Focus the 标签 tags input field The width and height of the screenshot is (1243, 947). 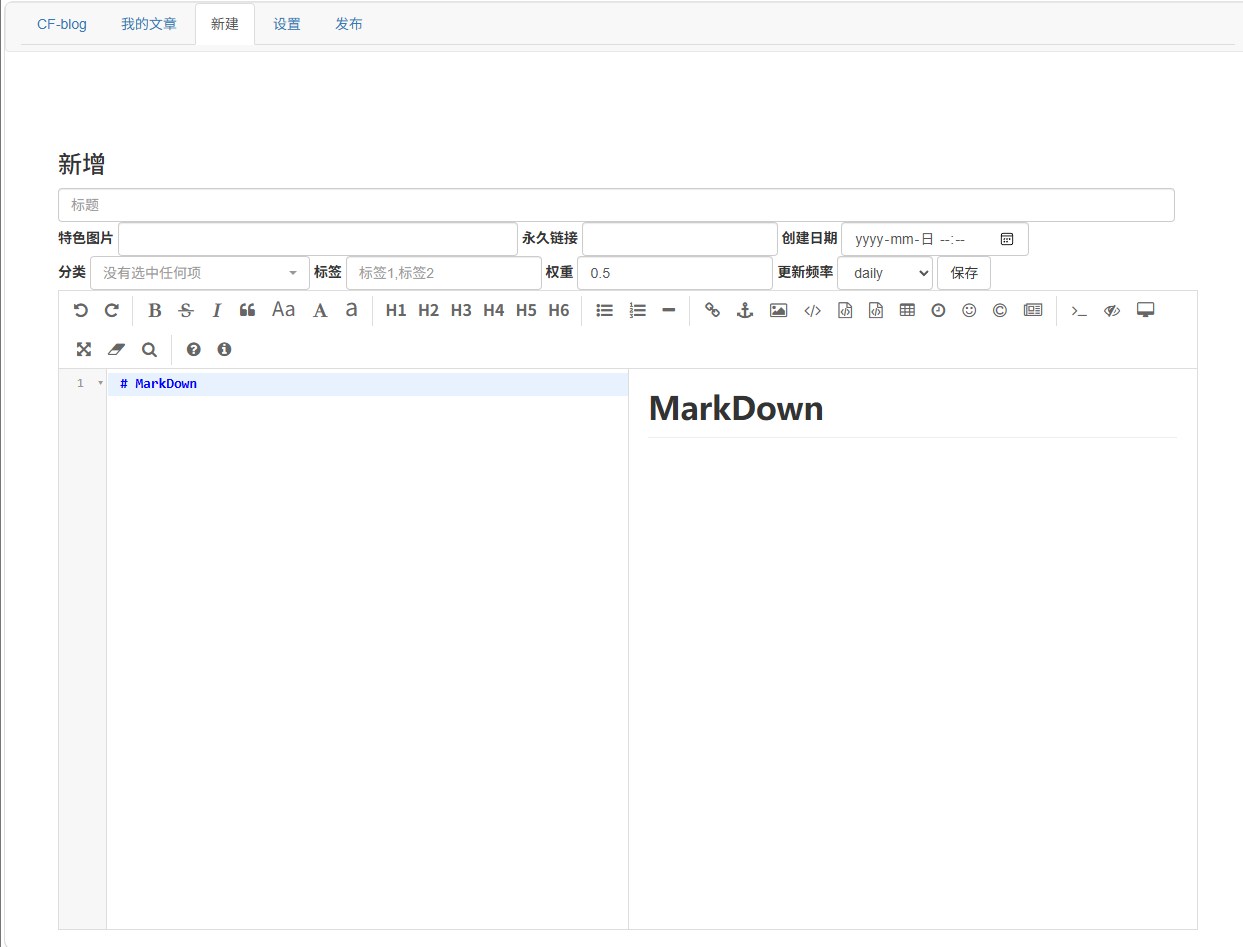444,273
